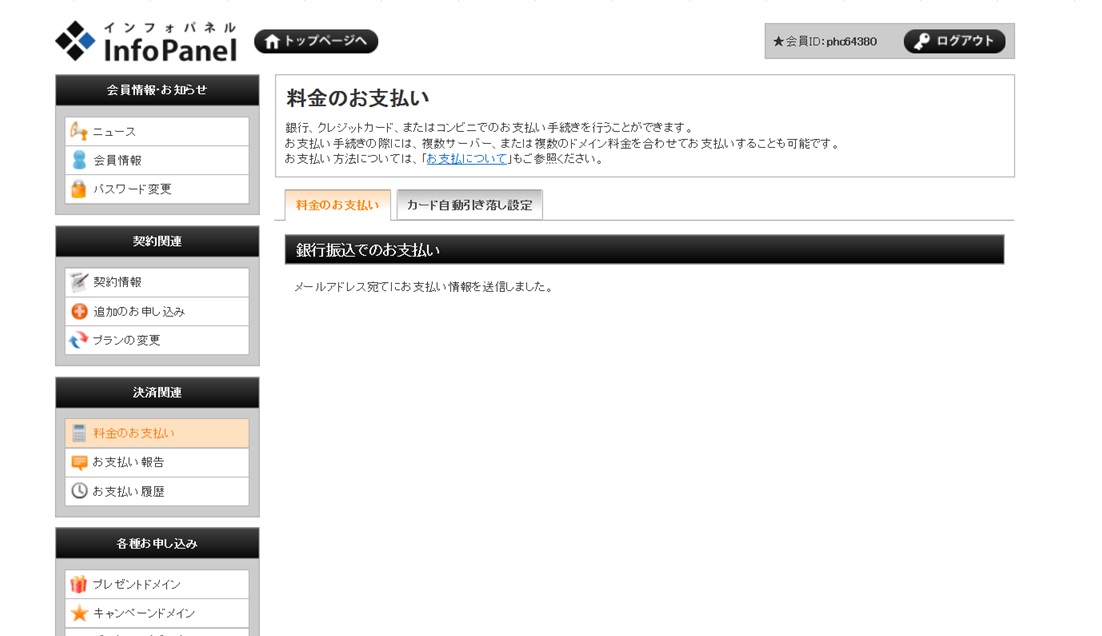Click the member info person icon
The height and width of the screenshot is (636, 1102).
tap(78, 160)
